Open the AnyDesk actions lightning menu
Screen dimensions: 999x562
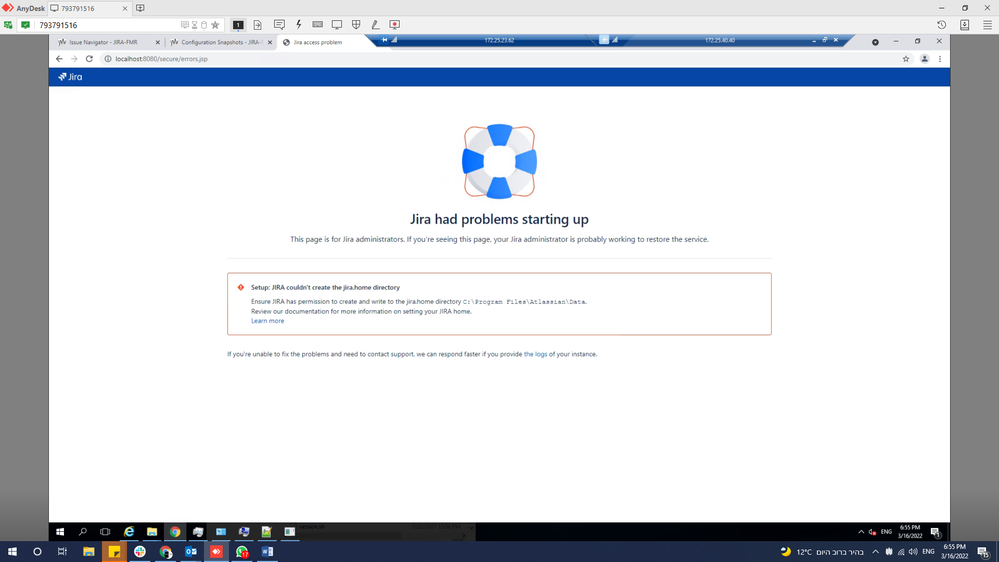tap(298, 25)
